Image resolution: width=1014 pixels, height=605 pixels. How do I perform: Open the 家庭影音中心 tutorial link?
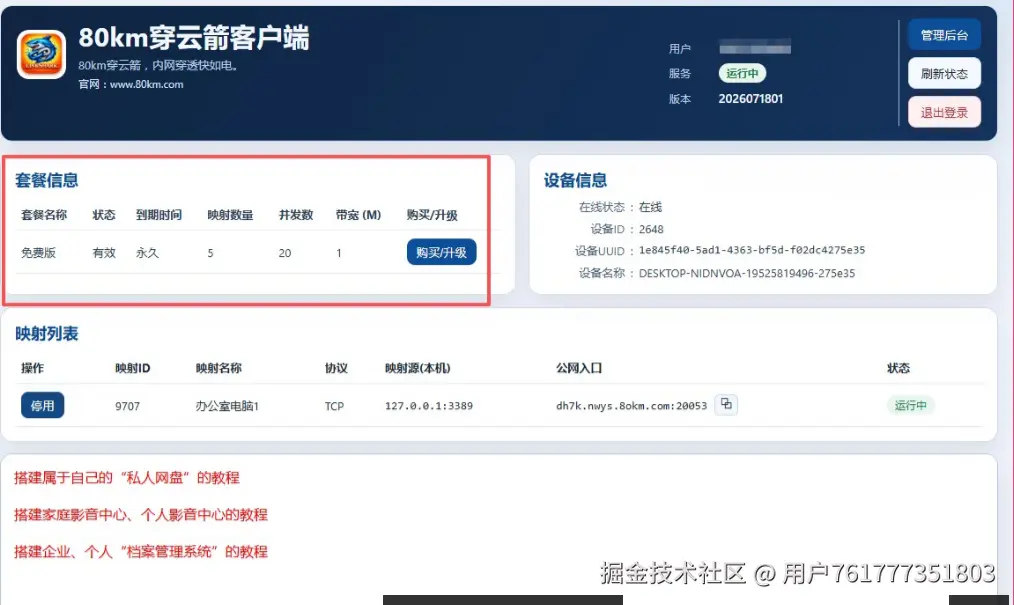coord(140,515)
